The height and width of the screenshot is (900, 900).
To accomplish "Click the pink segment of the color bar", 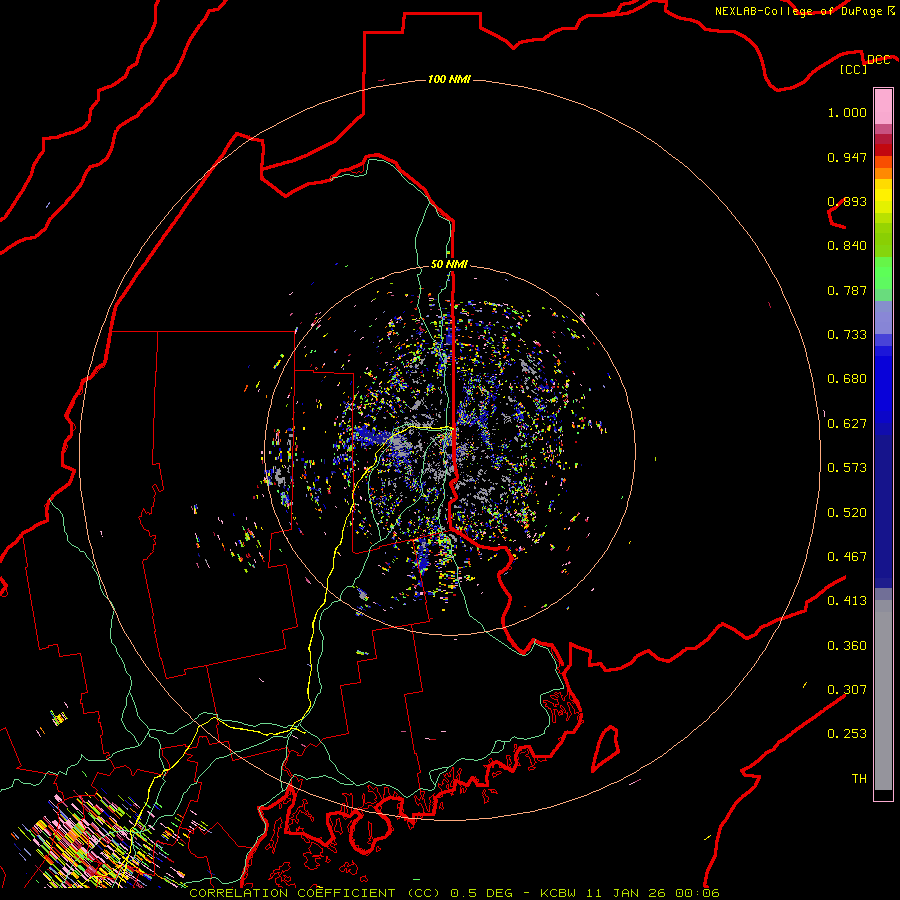I will tap(883, 106).
